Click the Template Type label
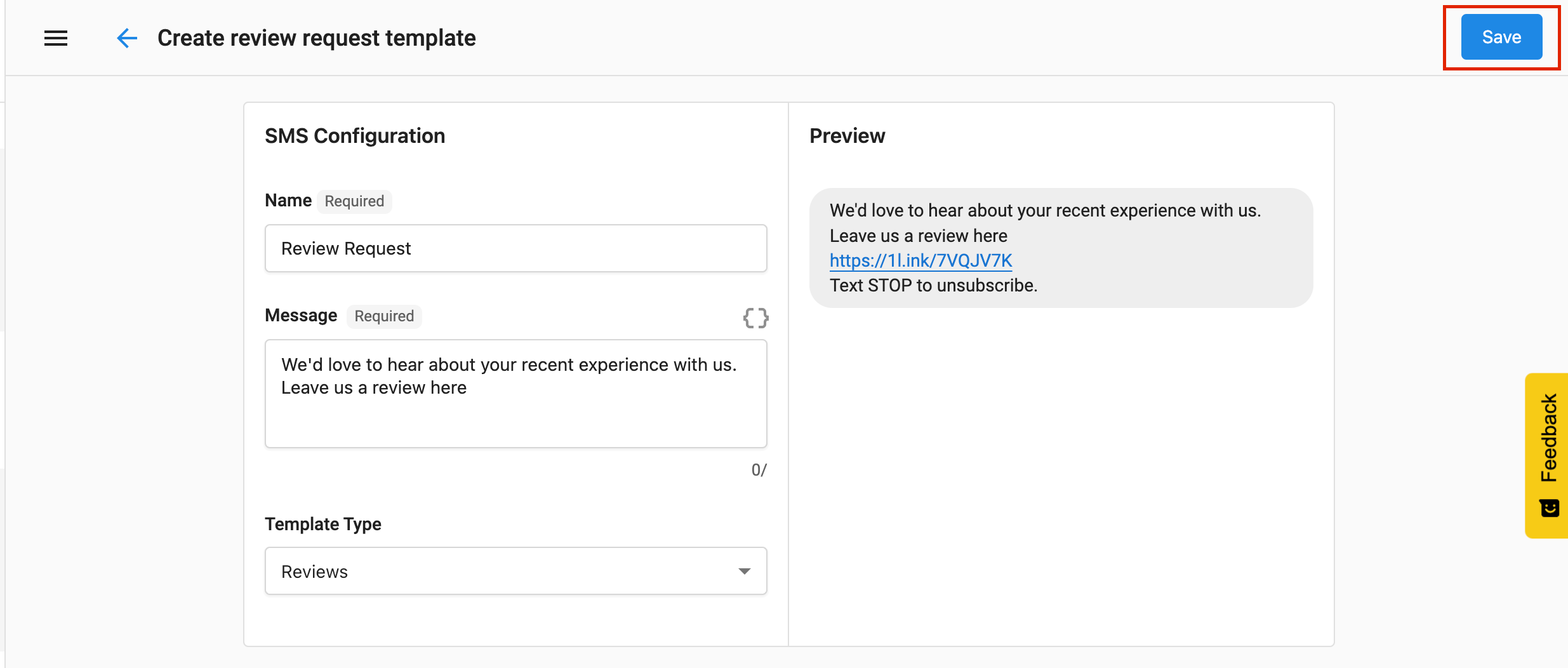Viewport: 1568px width, 668px height. 322,524
